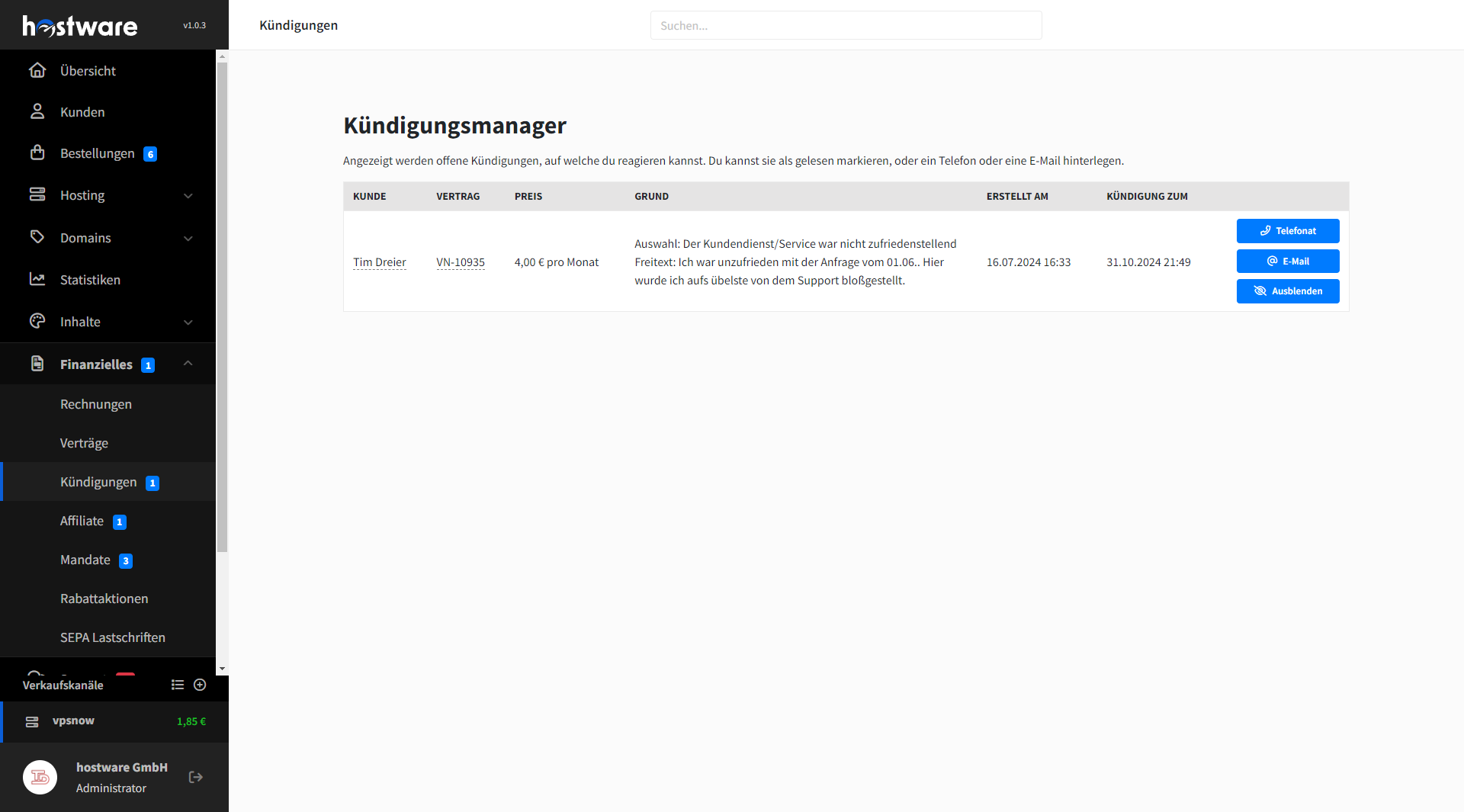Click the list icon next to Verkaufskanäle
Viewport: 1464px width, 812px height.
(178, 685)
